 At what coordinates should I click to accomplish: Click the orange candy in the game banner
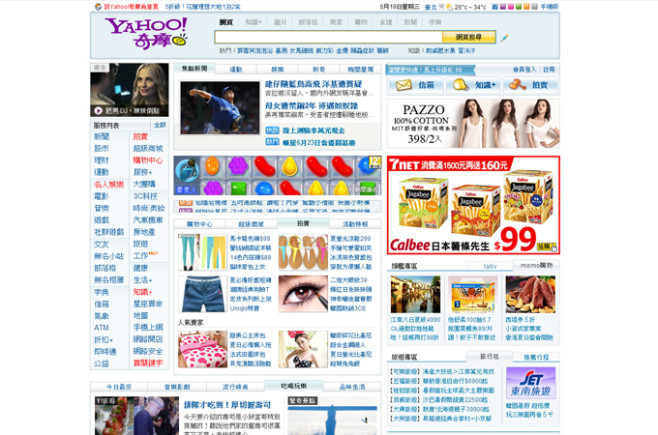(212, 166)
